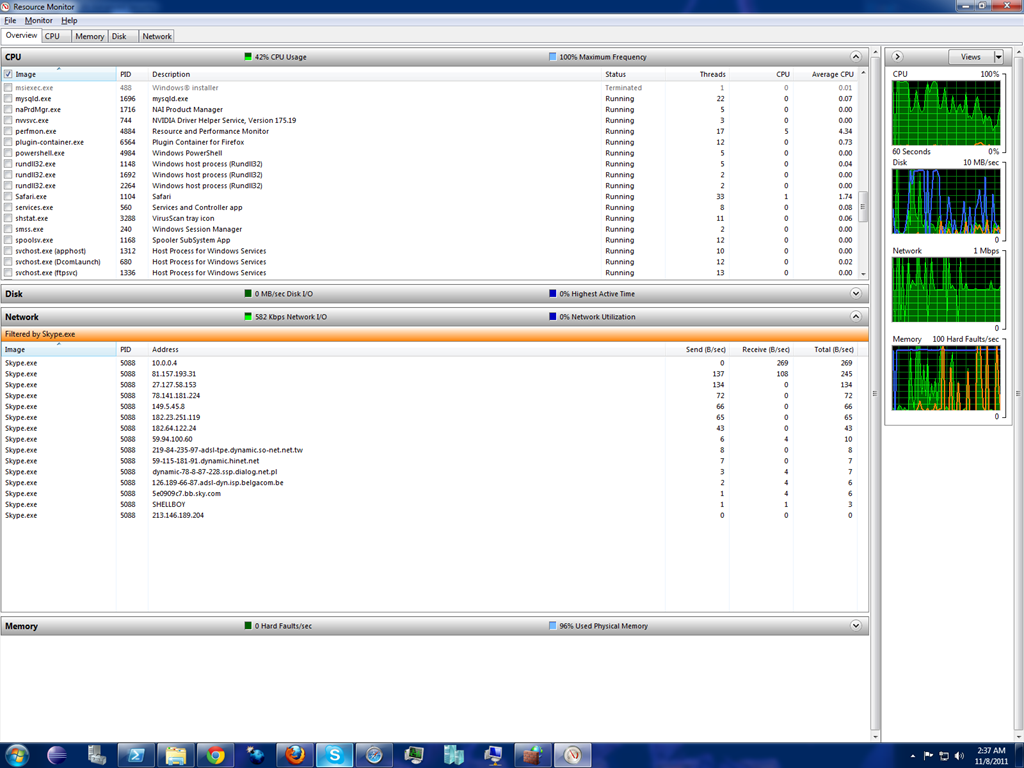
Task: Open the Windows Start menu orb
Action: click(x=18, y=756)
